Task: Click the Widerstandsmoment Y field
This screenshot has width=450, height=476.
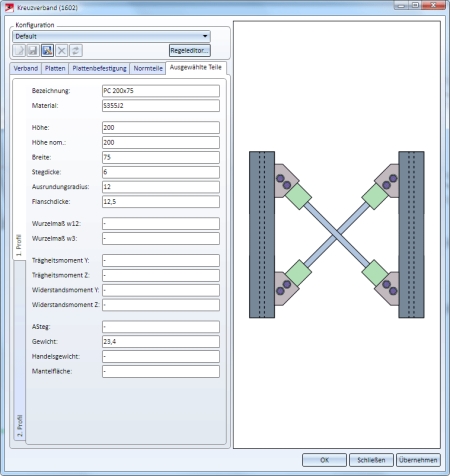Action: (161, 290)
